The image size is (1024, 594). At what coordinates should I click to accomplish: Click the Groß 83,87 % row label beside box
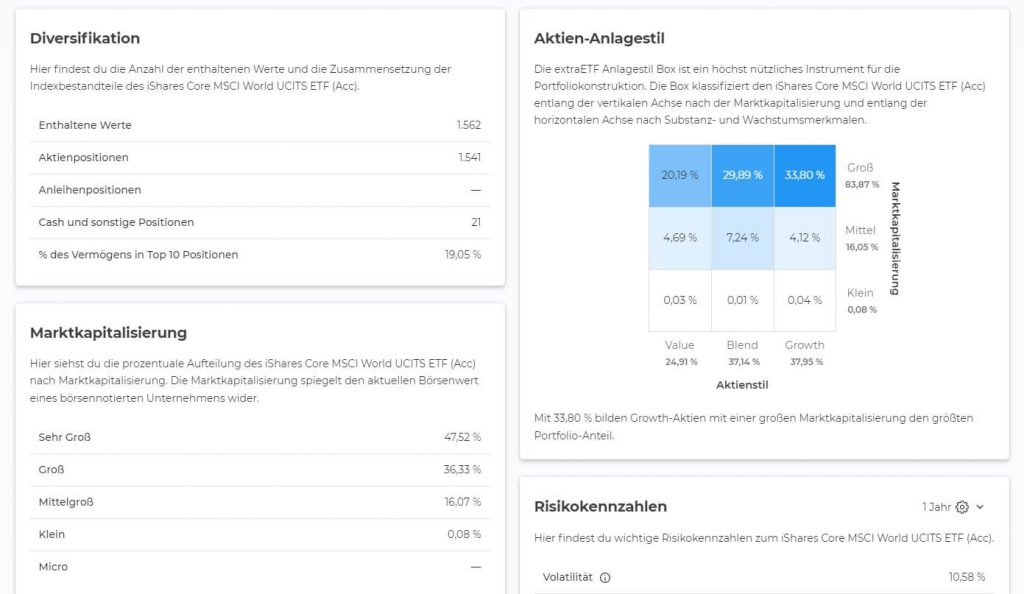point(861,176)
